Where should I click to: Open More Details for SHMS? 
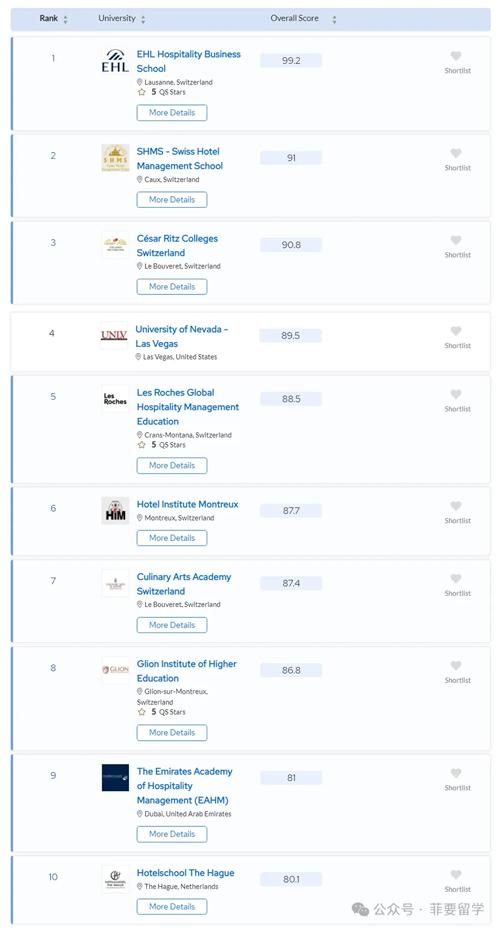(172, 200)
